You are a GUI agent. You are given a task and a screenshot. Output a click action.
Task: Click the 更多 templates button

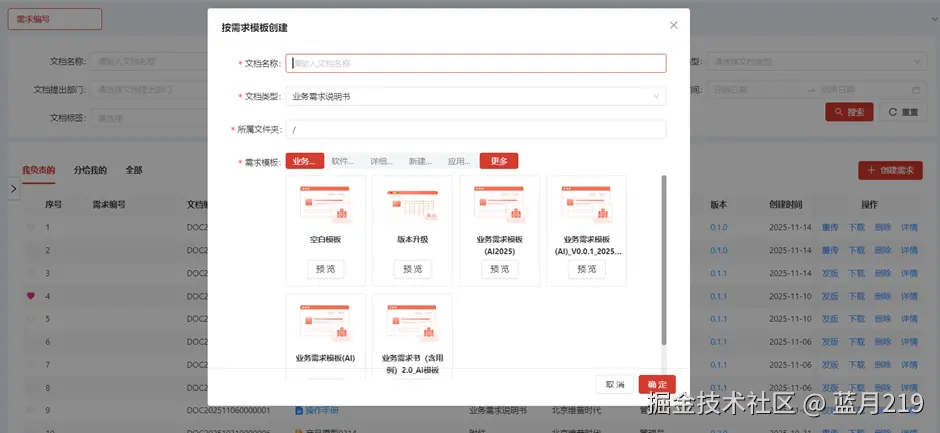pyautogui.click(x=499, y=161)
